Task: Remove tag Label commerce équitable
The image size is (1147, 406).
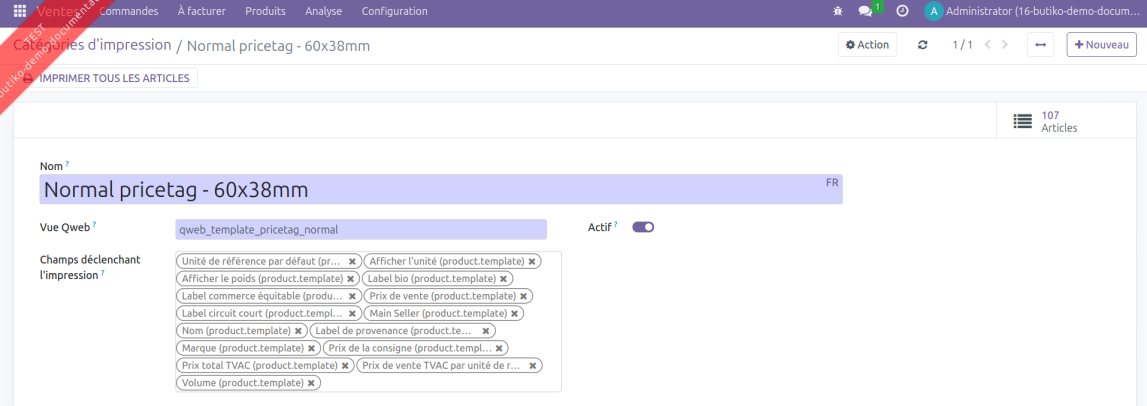Action: (352, 296)
